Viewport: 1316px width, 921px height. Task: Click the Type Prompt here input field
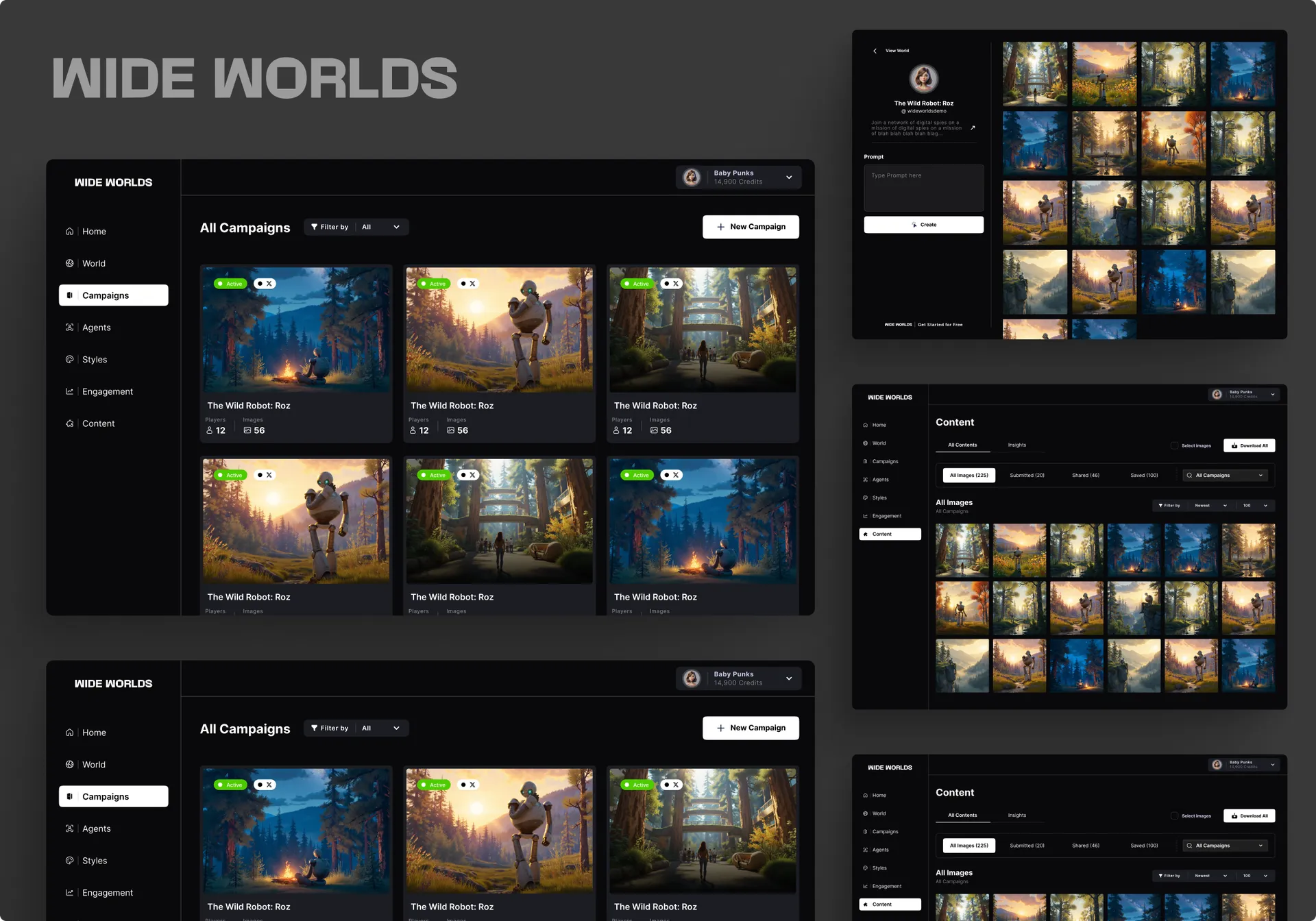pos(924,188)
